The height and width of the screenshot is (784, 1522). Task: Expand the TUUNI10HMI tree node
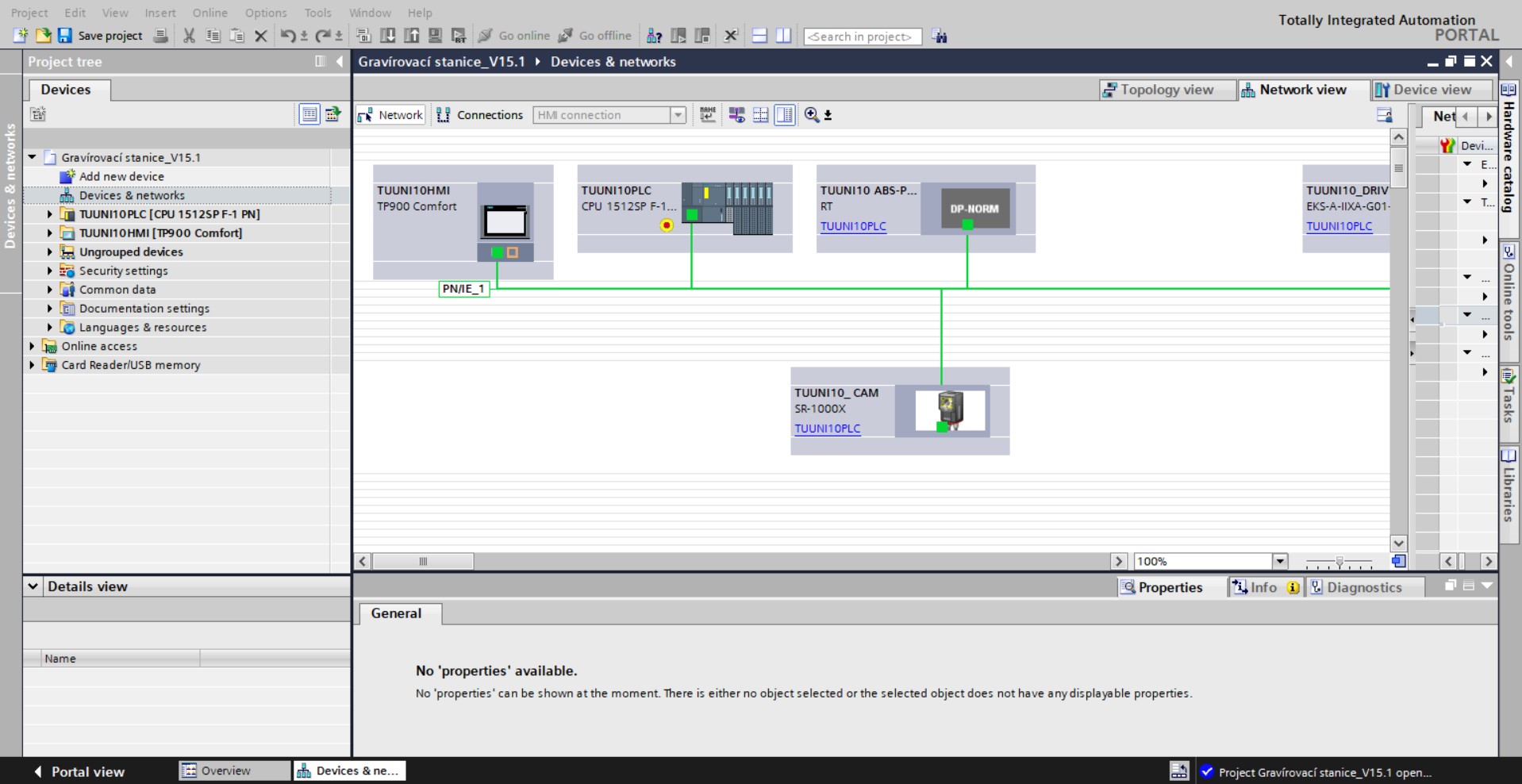49,233
